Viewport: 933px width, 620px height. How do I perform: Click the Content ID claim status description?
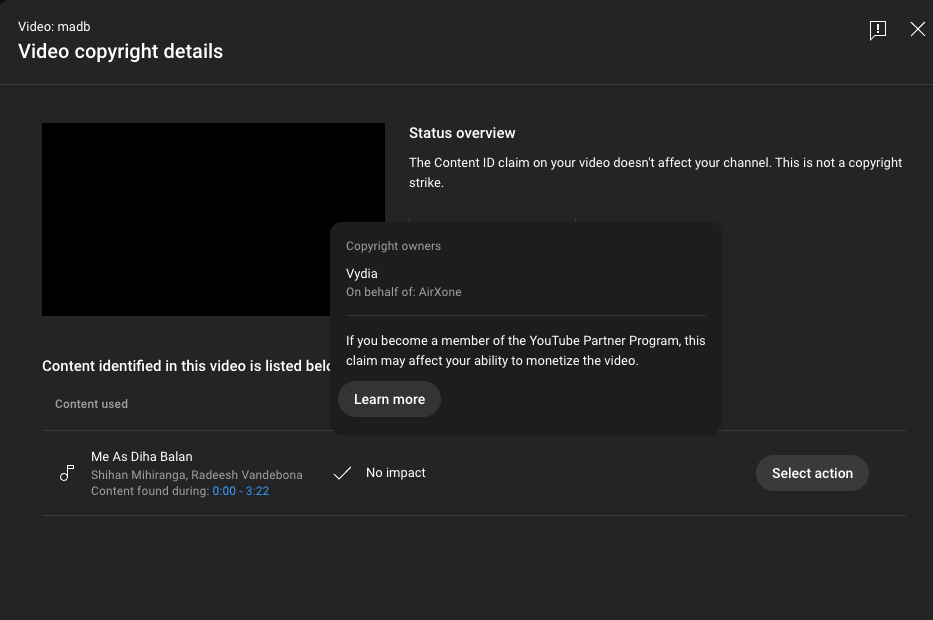655,172
